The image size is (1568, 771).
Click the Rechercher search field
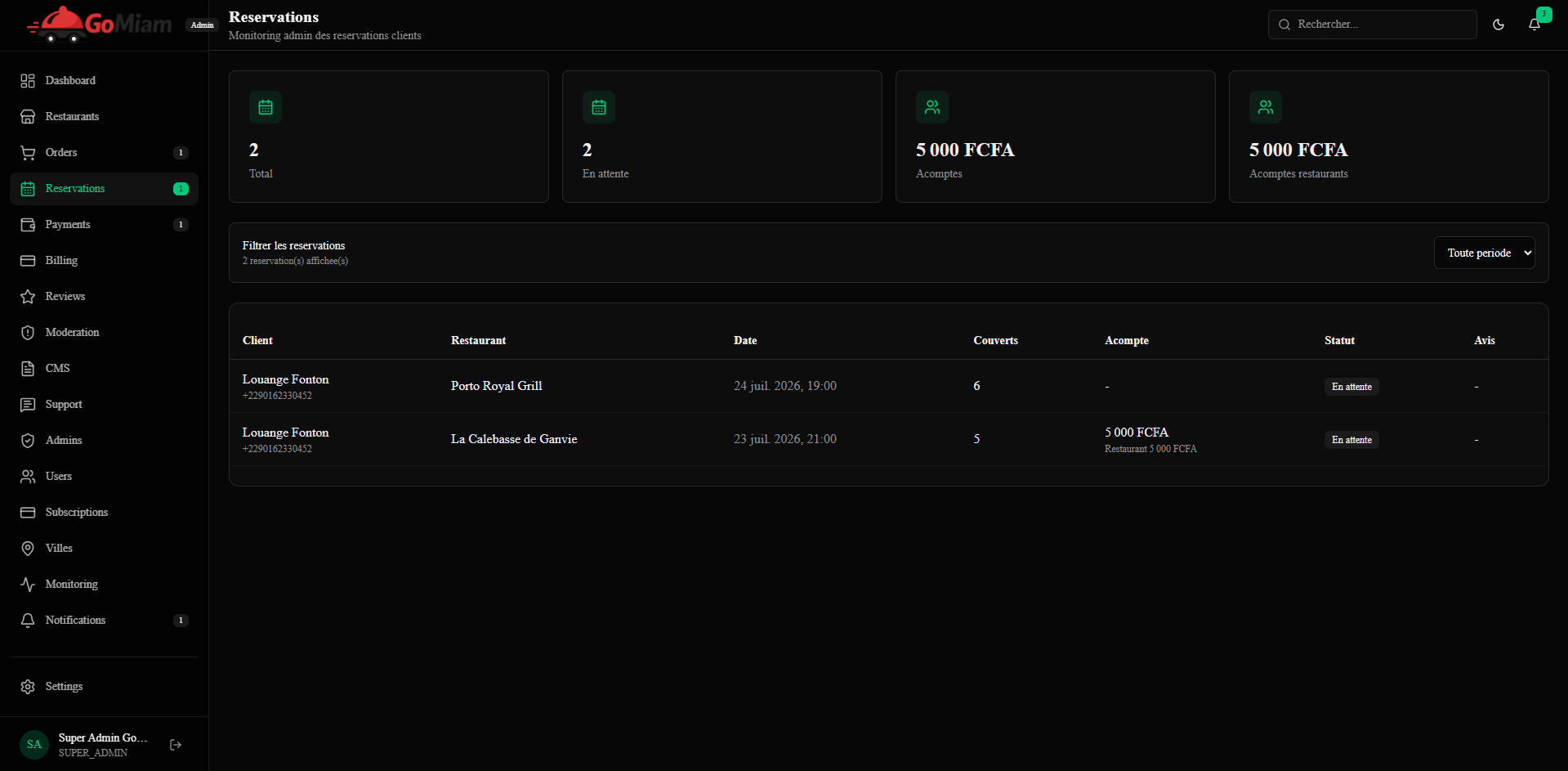pyautogui.click(x=1373, y=25)
